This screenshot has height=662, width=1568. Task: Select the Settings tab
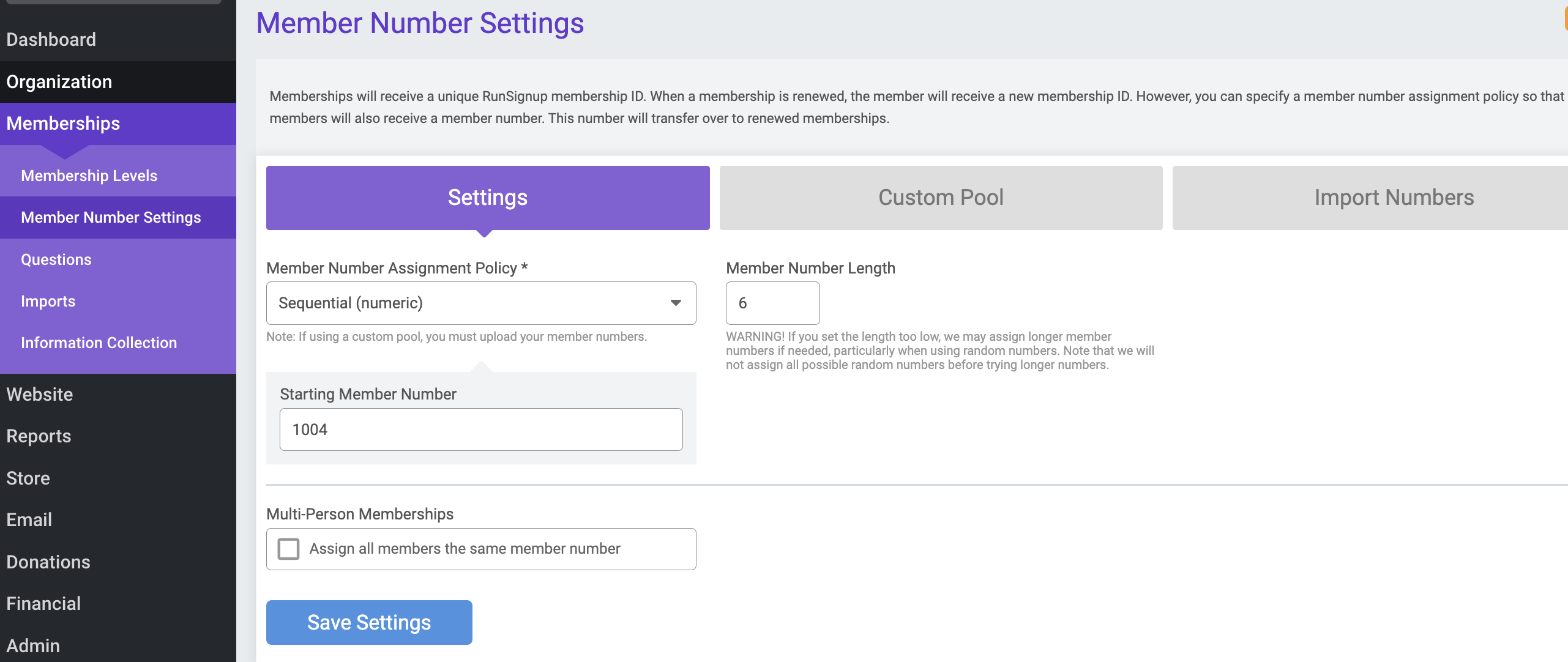pyautogui.click(x=487, y=198)
